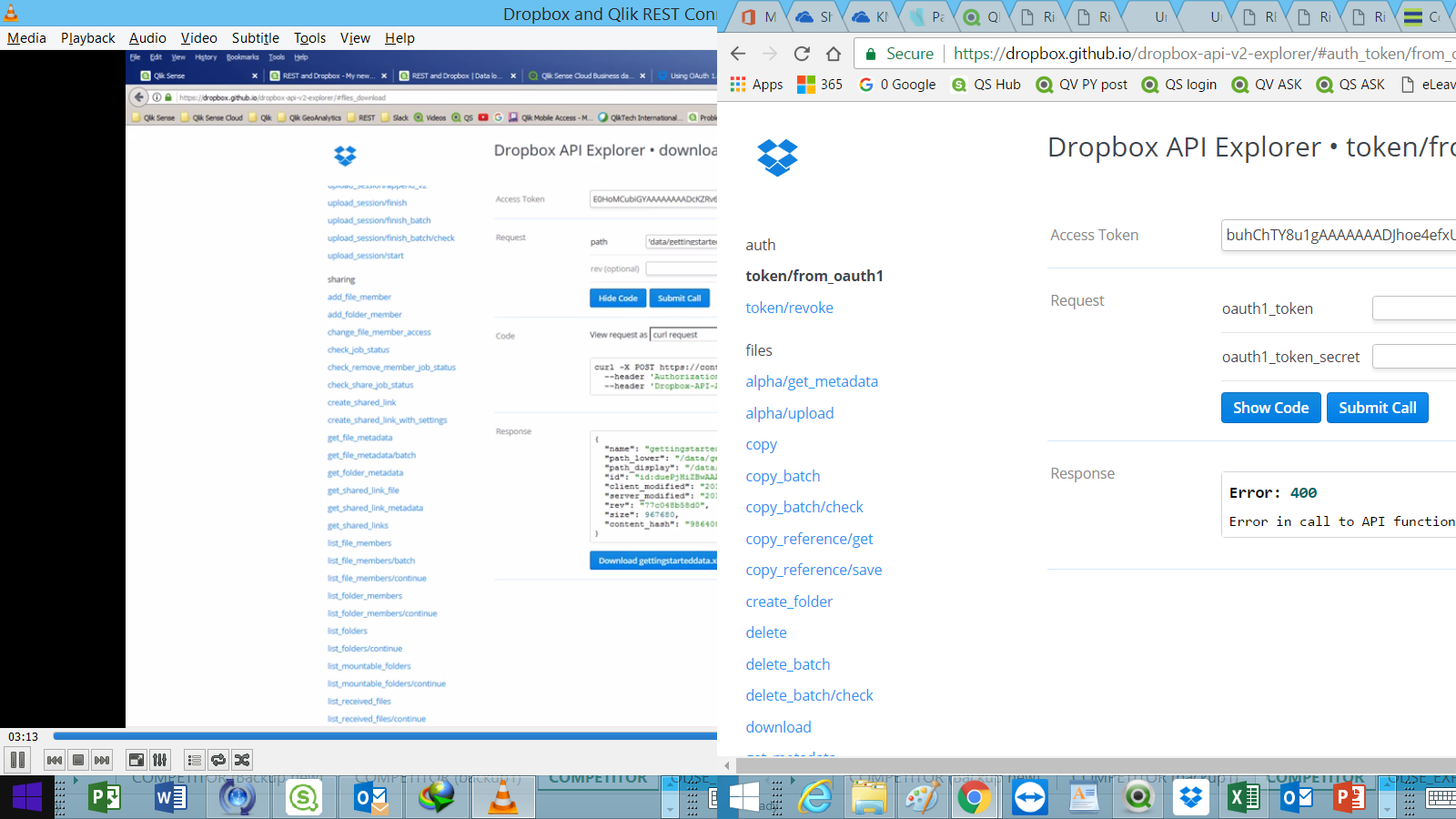Open create_folder endpoint
This screenshot has width=1456, height=819.
pyautogui.click(x=789, y=602)
